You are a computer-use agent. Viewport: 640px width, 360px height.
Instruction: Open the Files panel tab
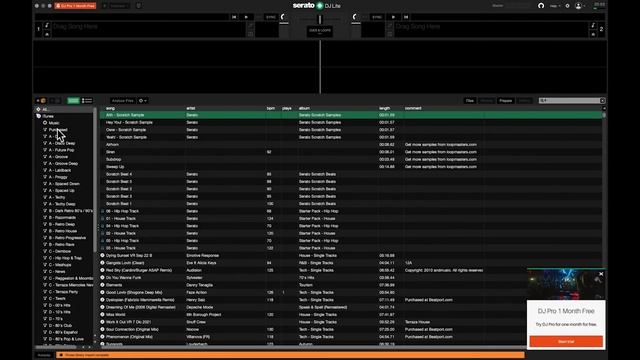click(x=470, y=100)
